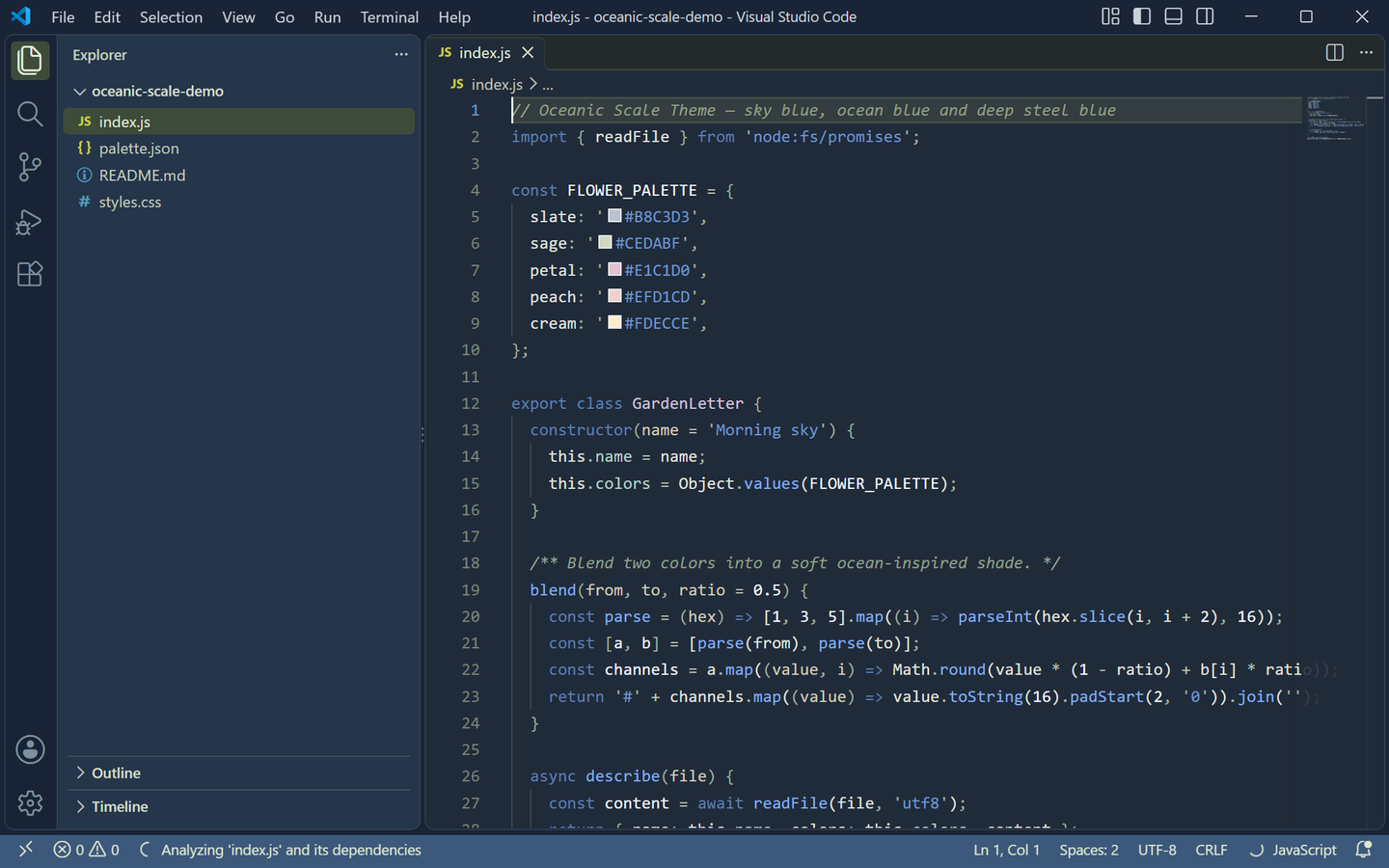1389x868 pixels.
Task: Open the Explorer view in activity bar
Action: (x=30, y=60)
